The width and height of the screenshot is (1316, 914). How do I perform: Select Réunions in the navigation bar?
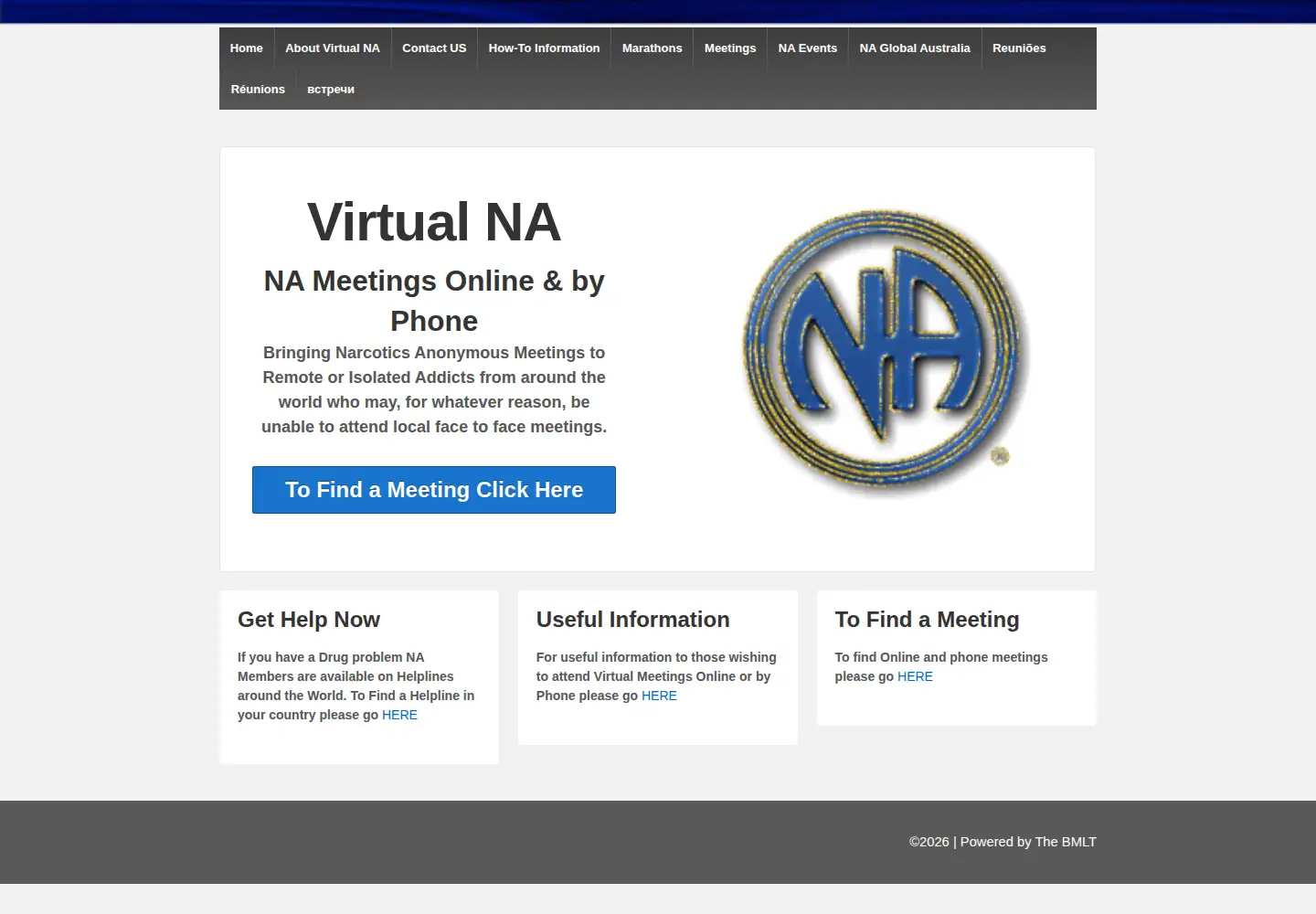pyautogui.click(x=258, y=90)
